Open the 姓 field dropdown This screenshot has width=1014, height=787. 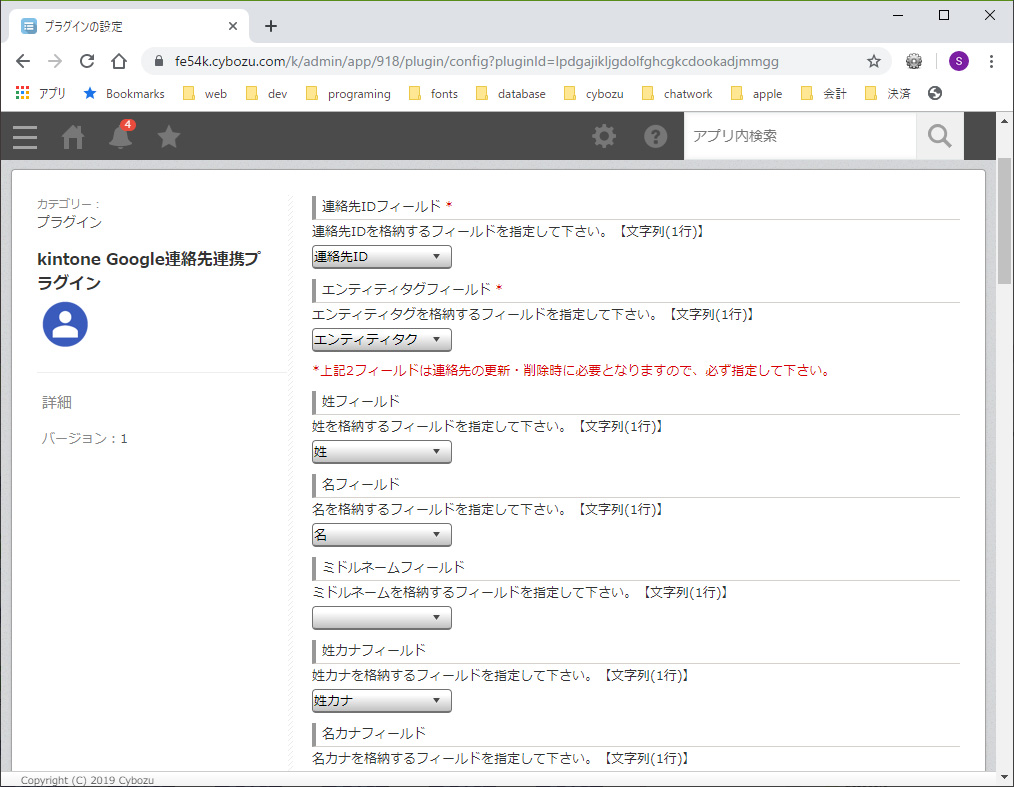(x=382, y=451)
